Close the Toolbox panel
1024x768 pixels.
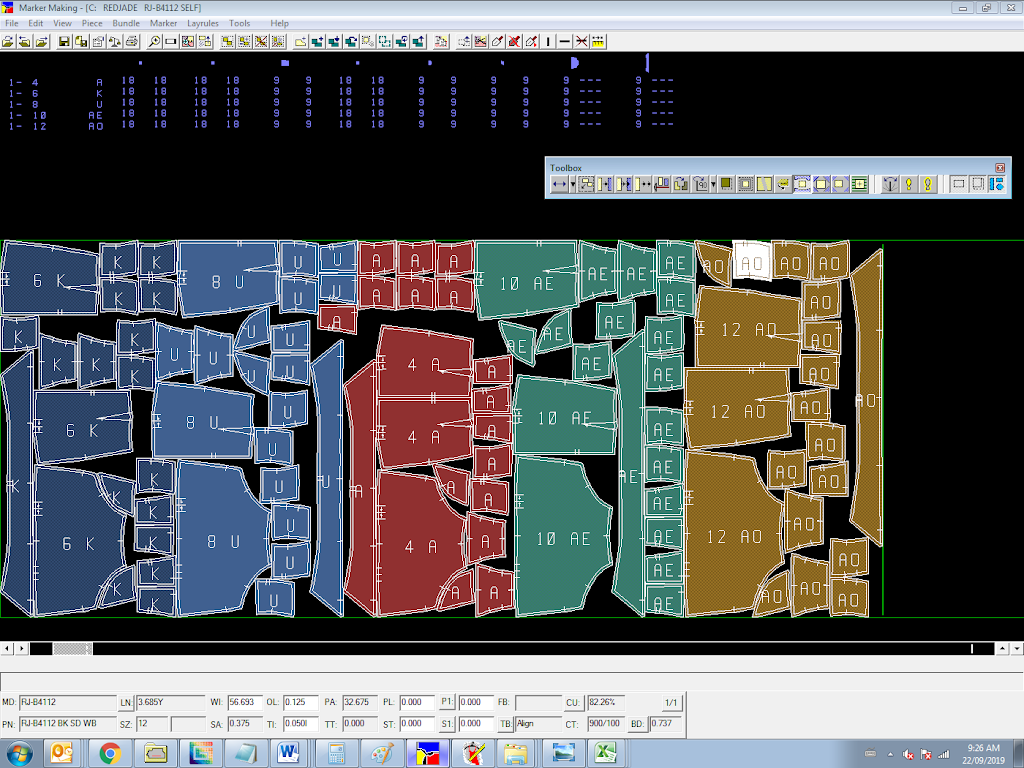point(1000,168)
